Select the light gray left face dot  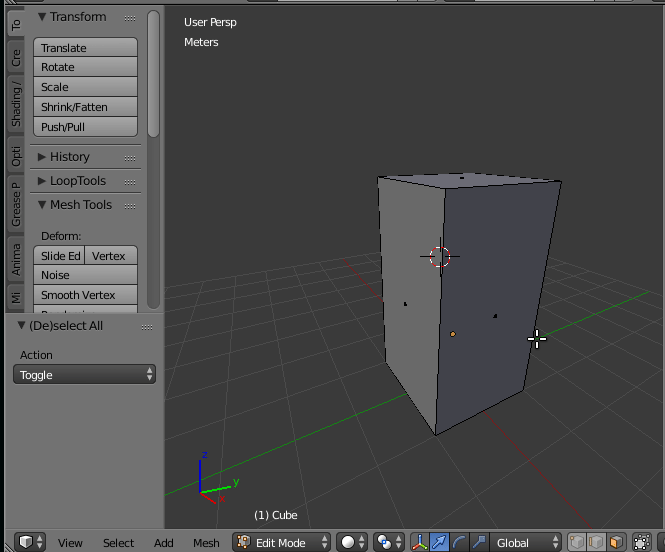[x=405, y=304]
